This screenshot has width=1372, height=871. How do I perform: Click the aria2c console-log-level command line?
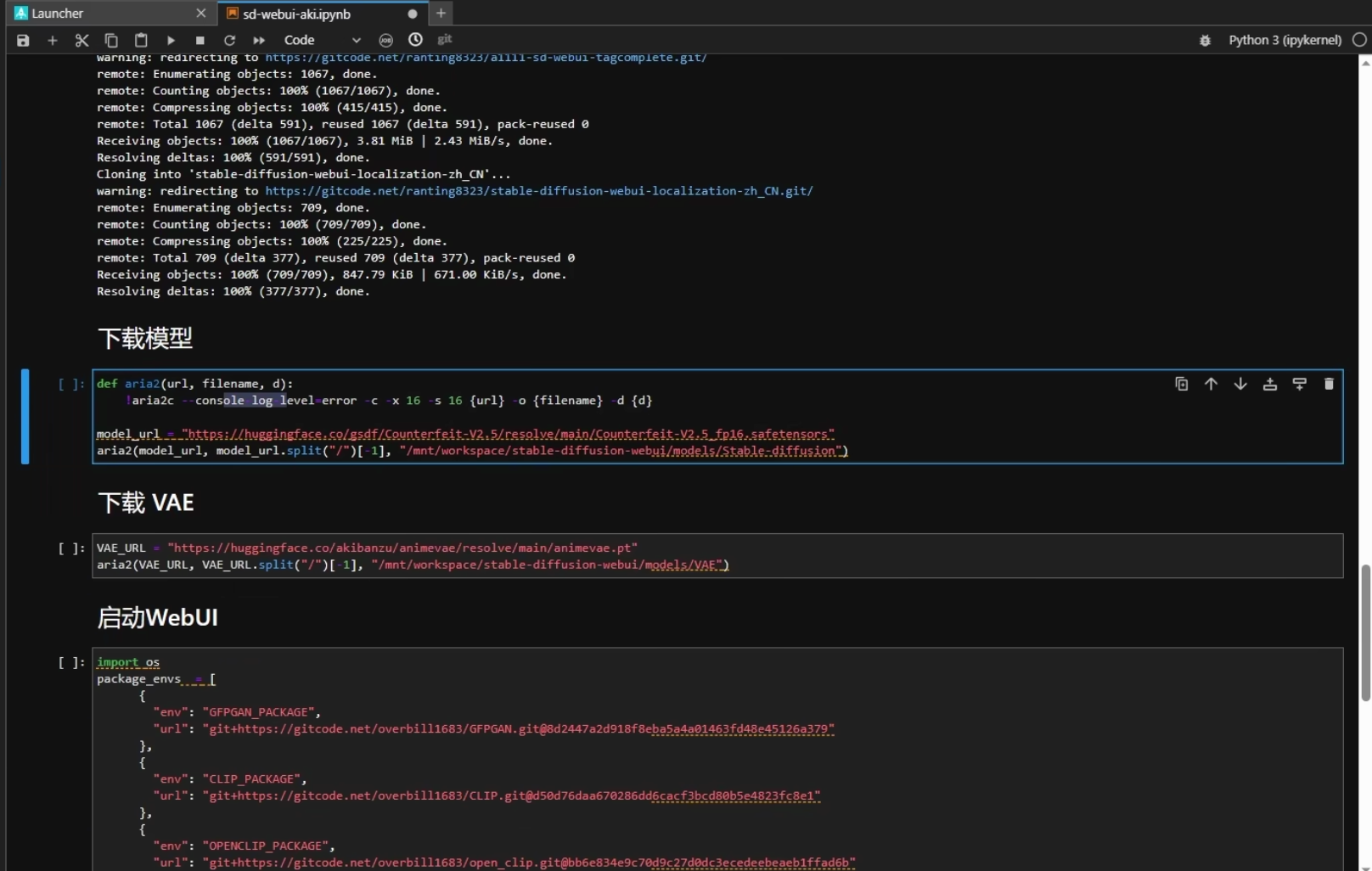389,401
